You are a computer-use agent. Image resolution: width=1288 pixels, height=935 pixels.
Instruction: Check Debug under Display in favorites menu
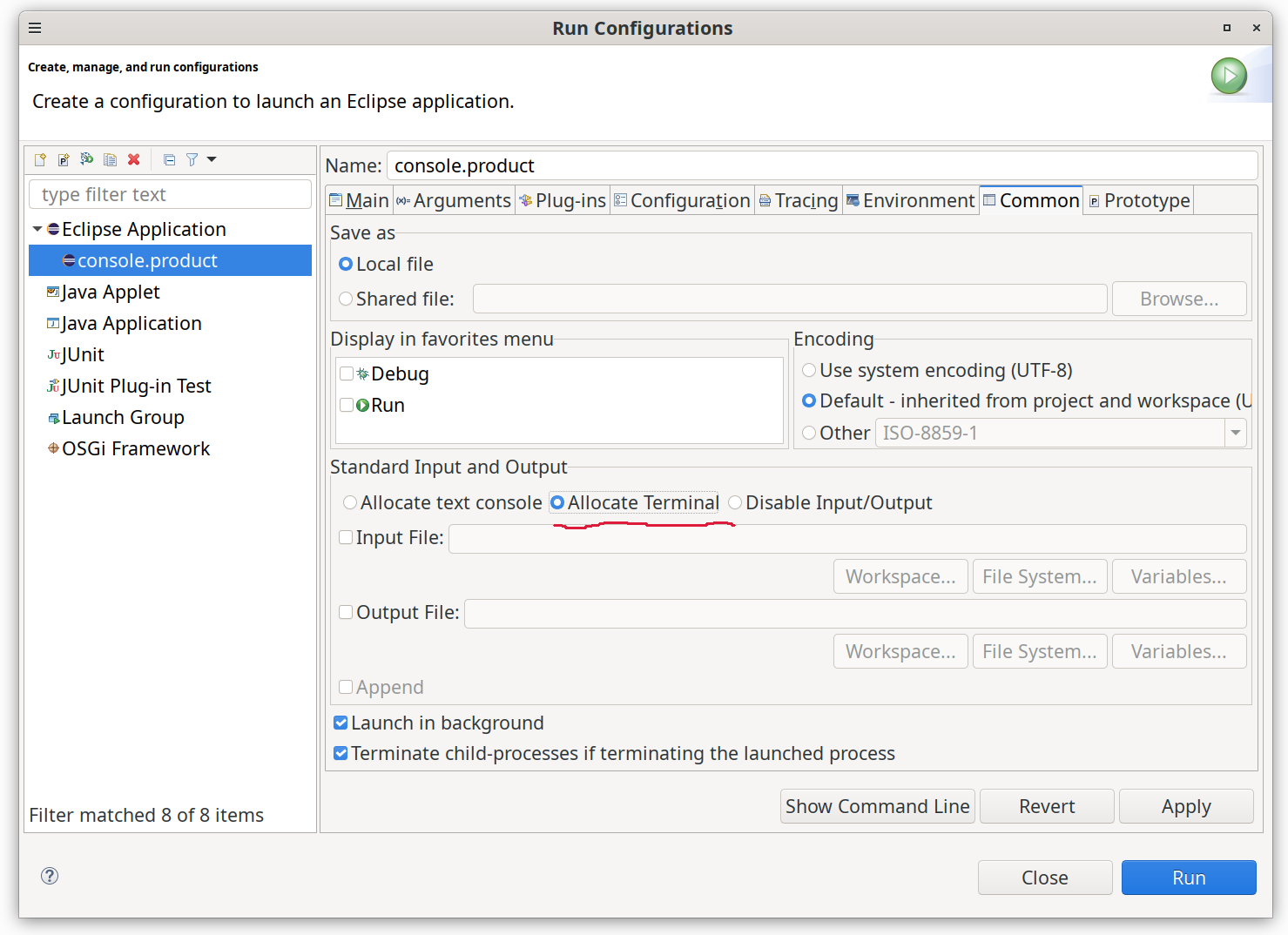pos(347,373)
